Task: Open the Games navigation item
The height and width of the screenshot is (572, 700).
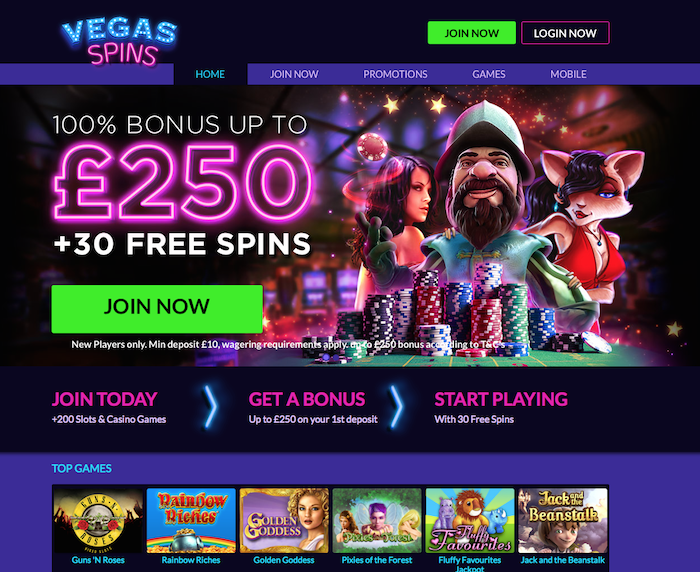Action: [x=489, y=74]
